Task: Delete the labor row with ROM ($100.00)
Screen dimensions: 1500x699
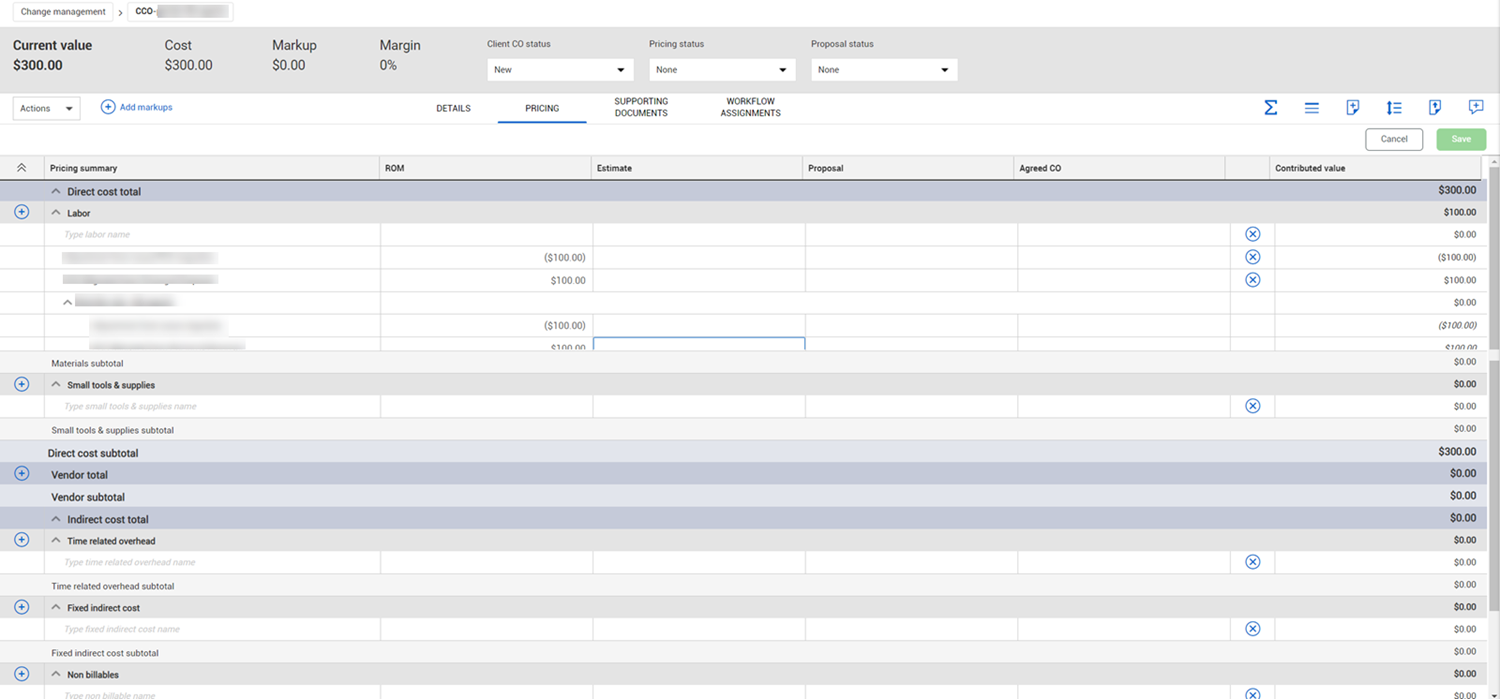Action: (1253, 257)
